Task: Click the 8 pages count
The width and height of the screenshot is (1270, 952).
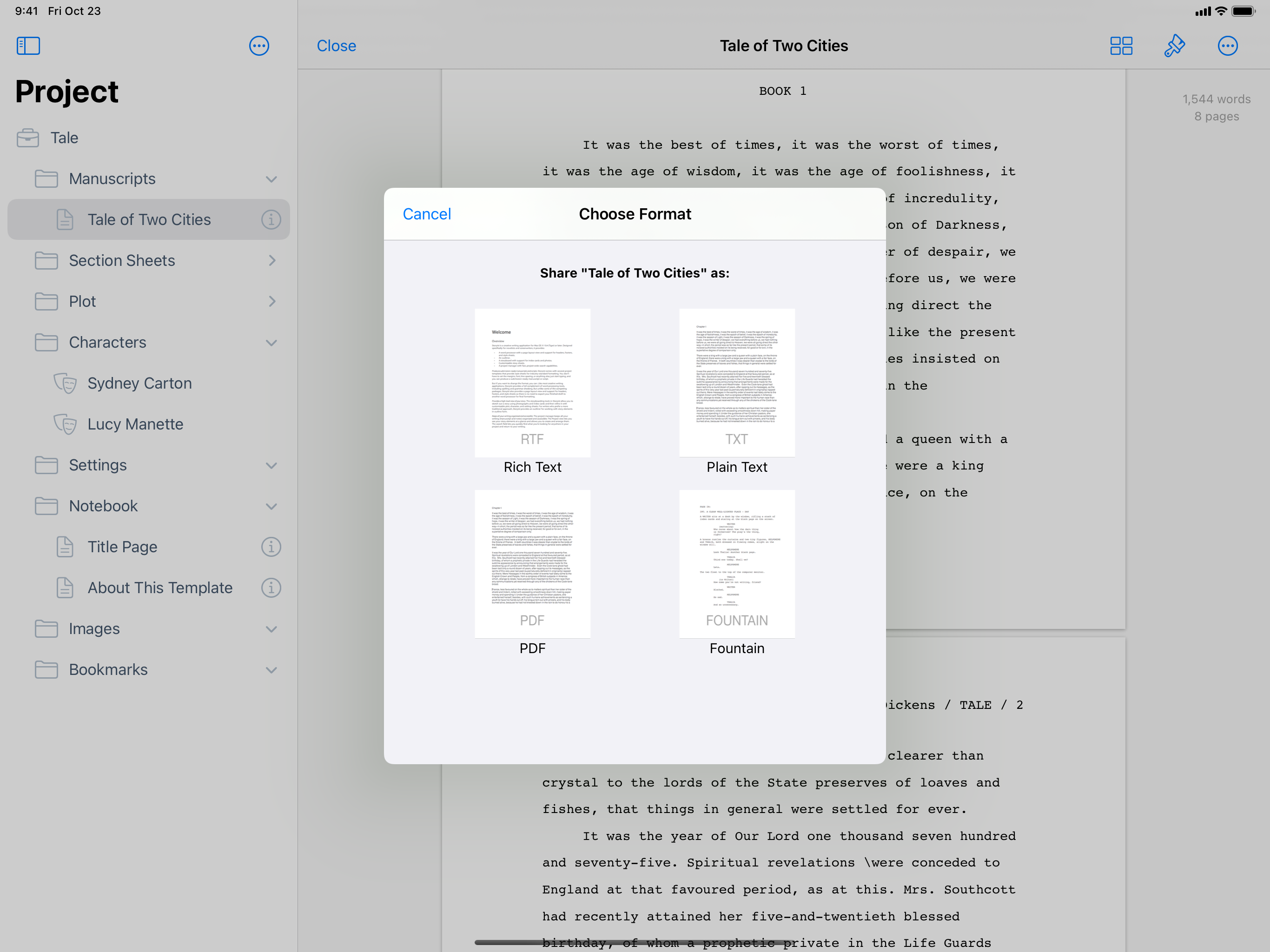Action: coord(1216,116)
